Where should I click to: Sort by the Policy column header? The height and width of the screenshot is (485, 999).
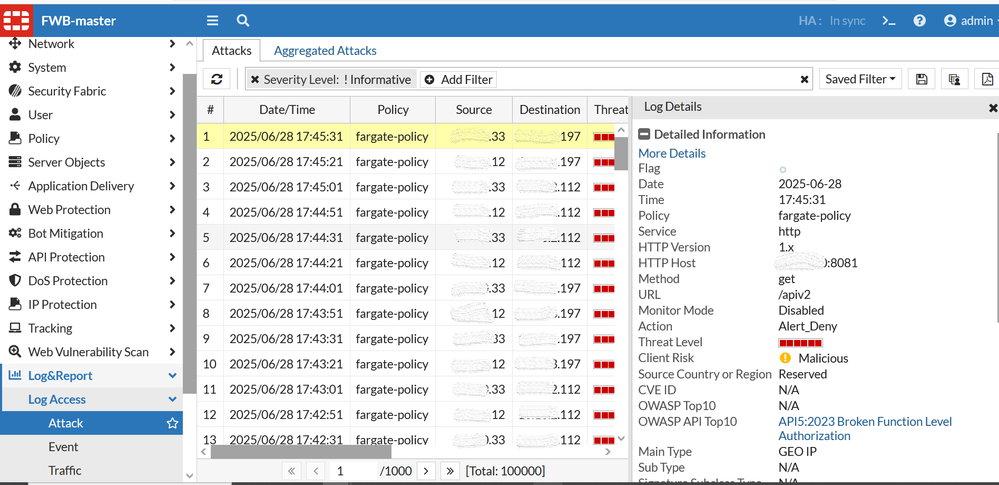[392, 110]
